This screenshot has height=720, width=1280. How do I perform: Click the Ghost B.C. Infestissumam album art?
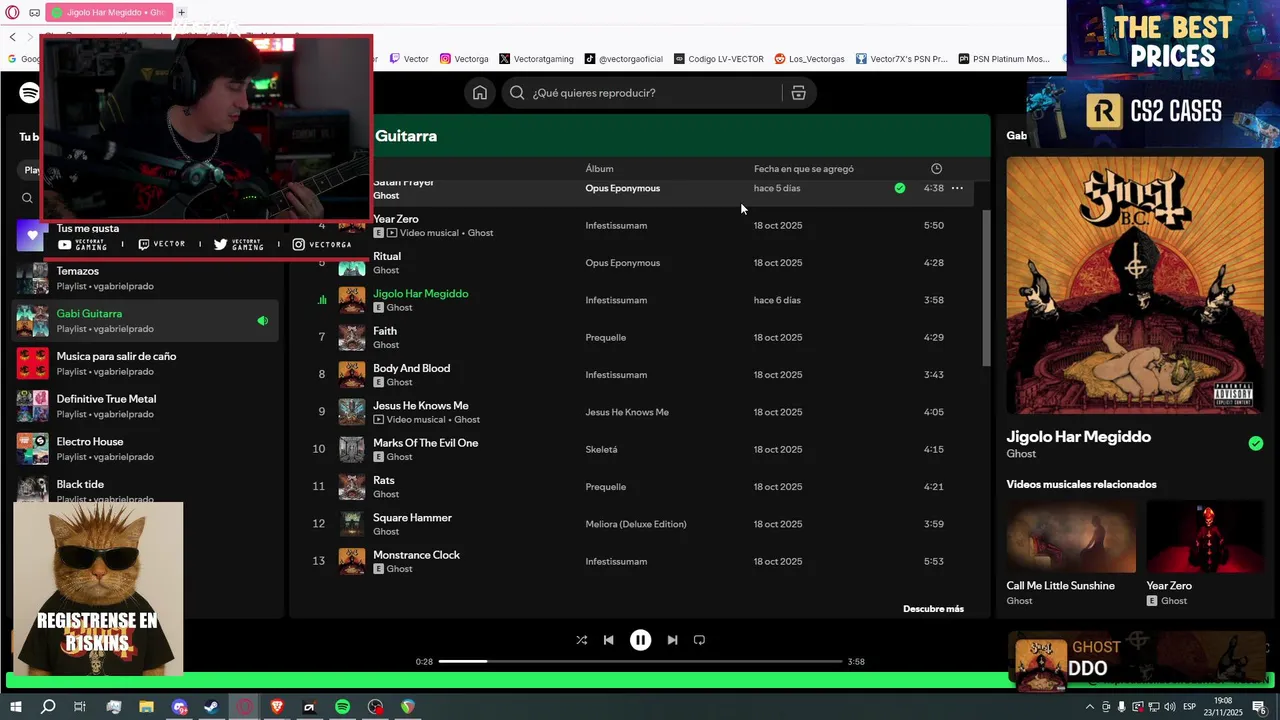coord(1135,285)
